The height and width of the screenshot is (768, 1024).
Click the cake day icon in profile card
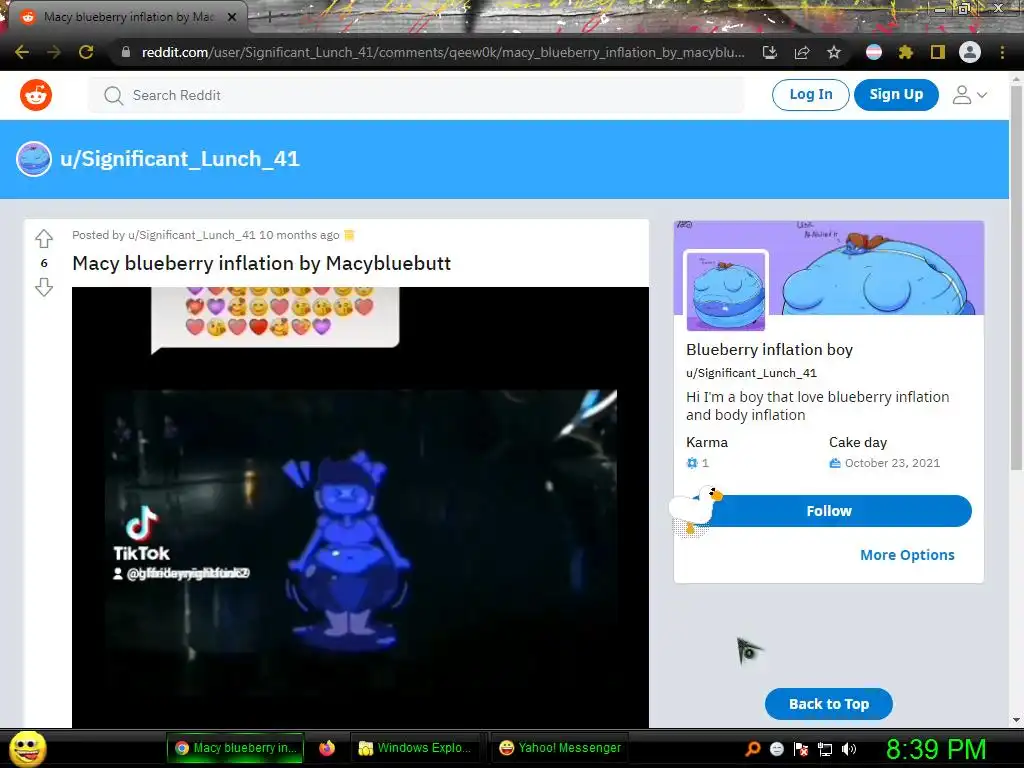click(835, 463)
